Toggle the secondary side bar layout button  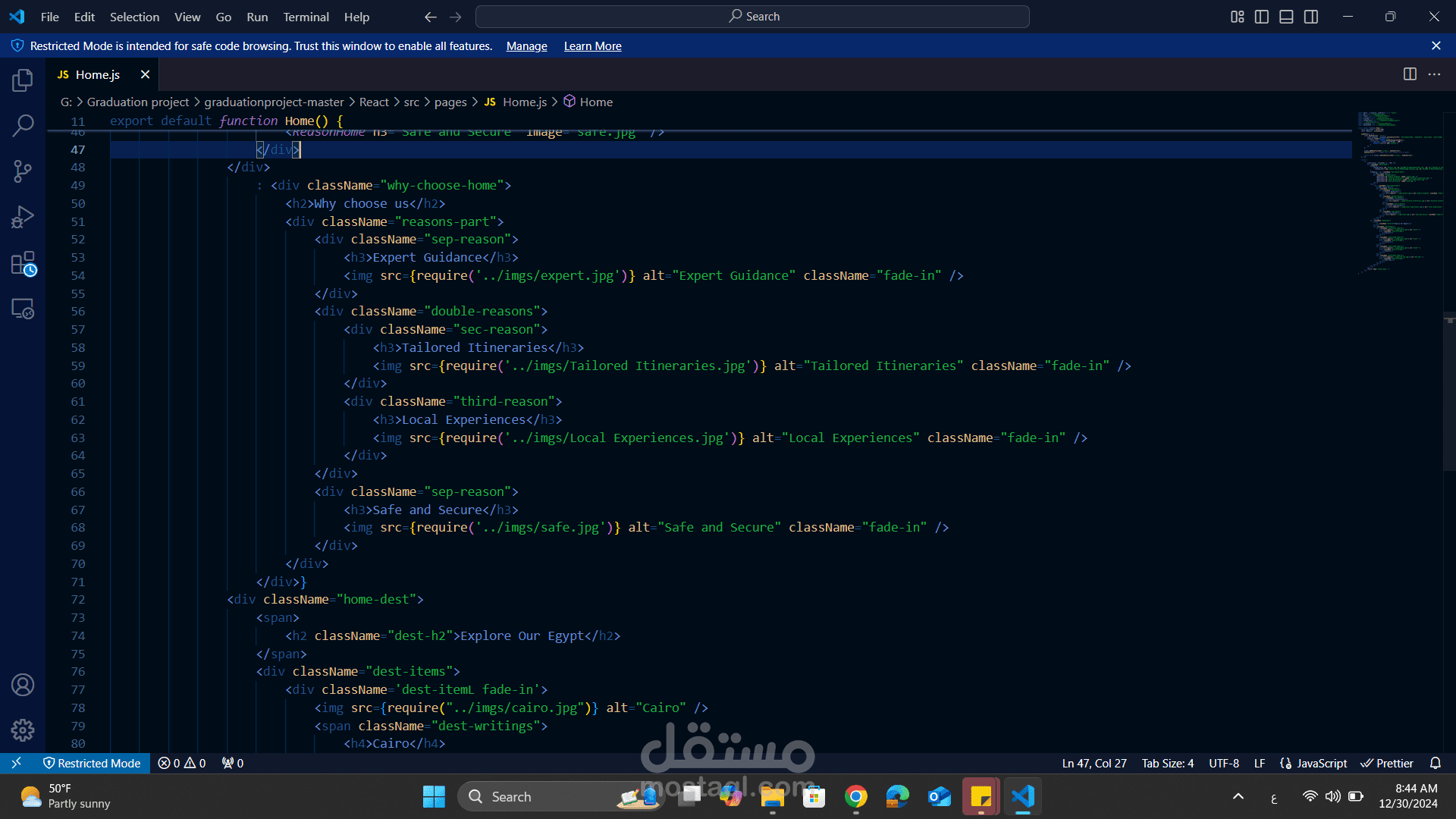(1311, 17)
